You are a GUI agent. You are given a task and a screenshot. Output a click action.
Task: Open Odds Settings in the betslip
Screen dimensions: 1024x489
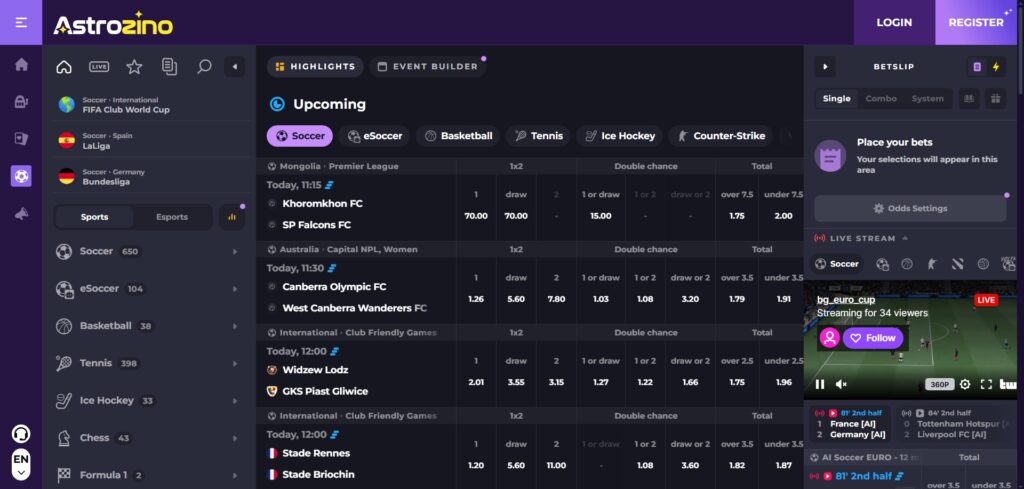(x=909, y=208)
